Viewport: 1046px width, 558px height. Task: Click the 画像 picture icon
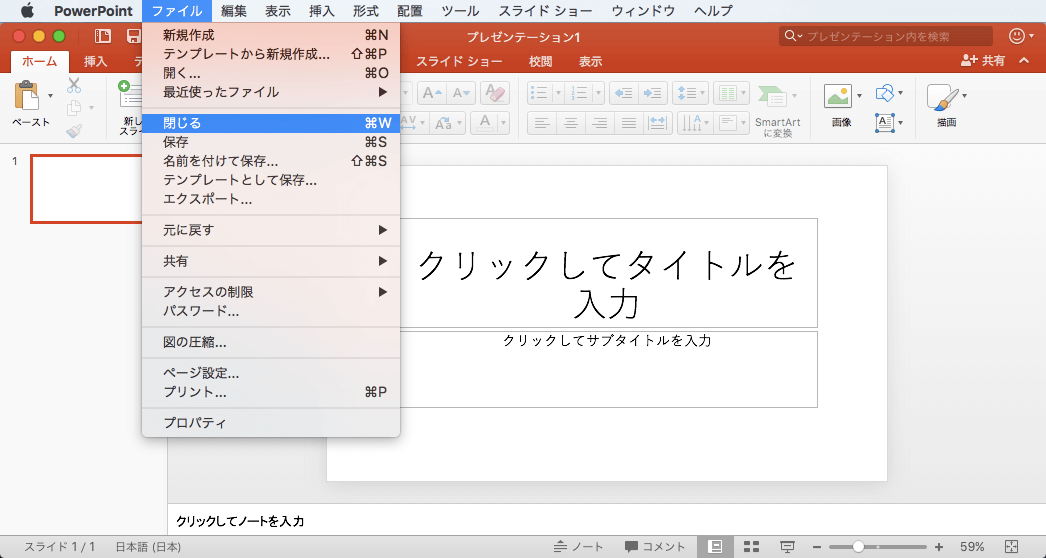click(x=838, y=95)
